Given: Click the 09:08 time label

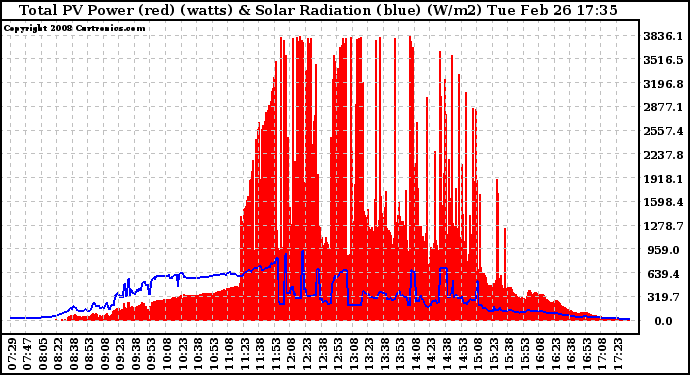Looking at the screenshot, I should click(x=105, y=354).
